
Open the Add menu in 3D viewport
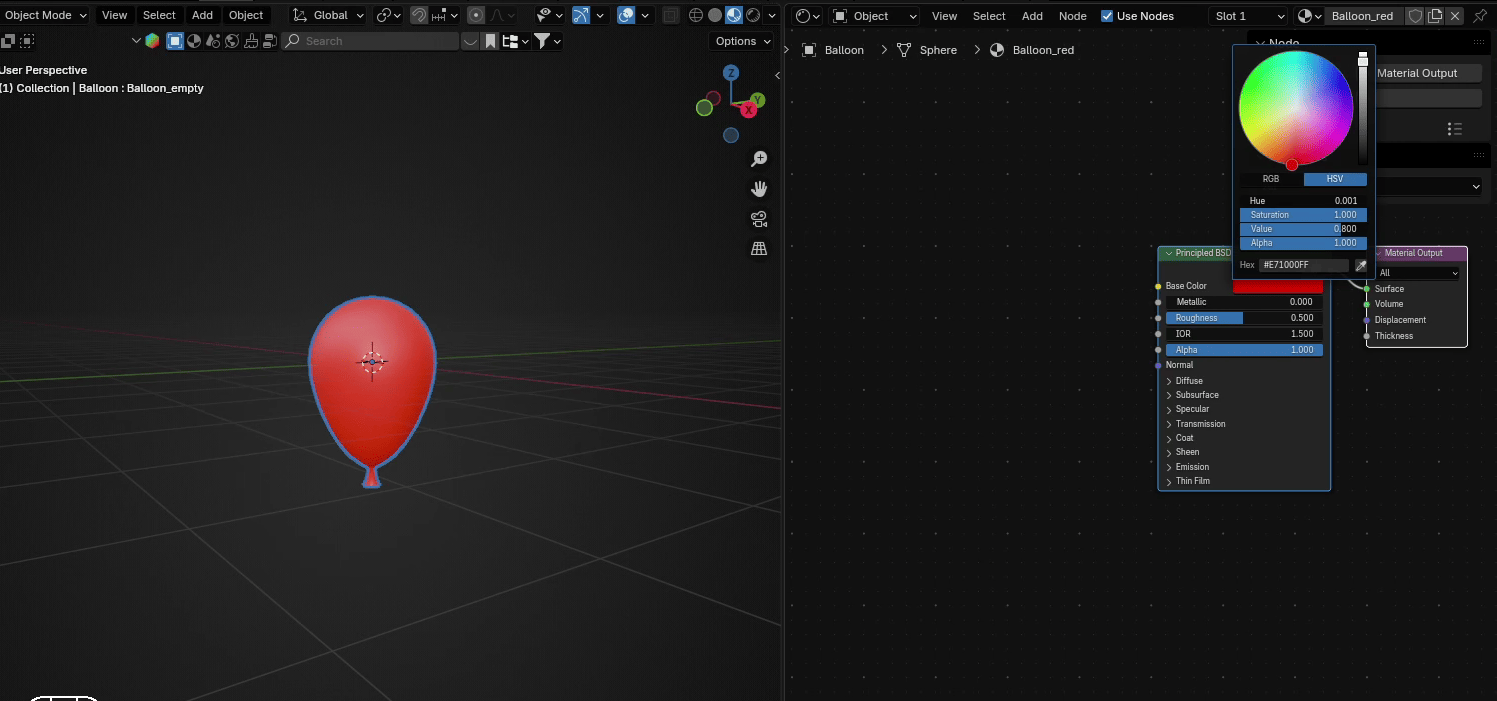pyautogui.click(x=202, y=15)
